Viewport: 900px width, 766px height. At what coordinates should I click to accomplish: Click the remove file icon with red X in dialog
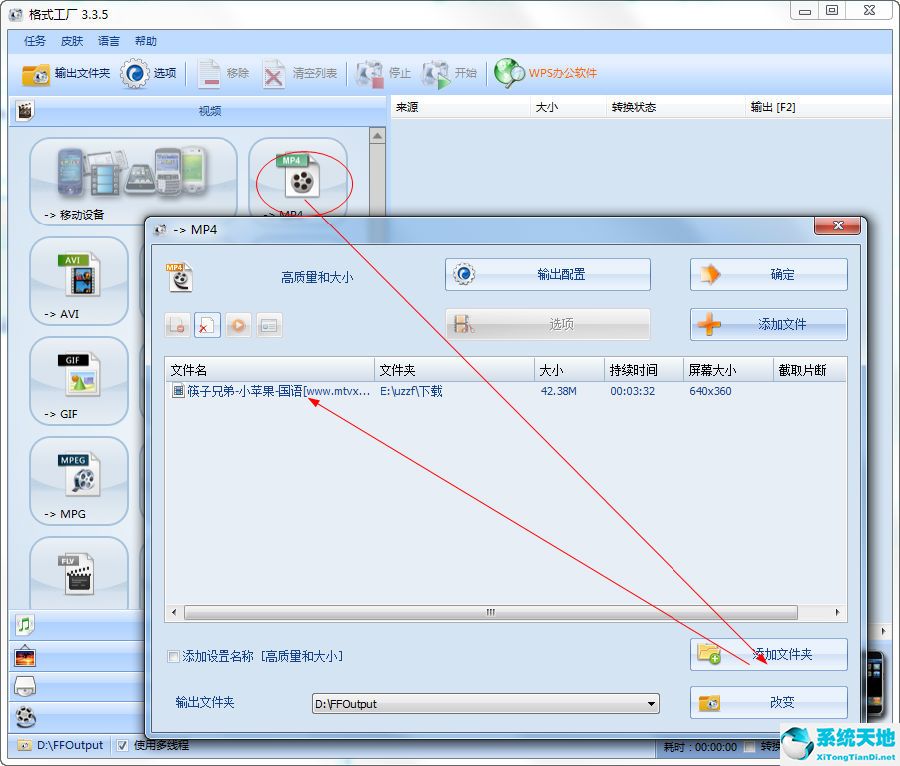click(x=207, y=325)
